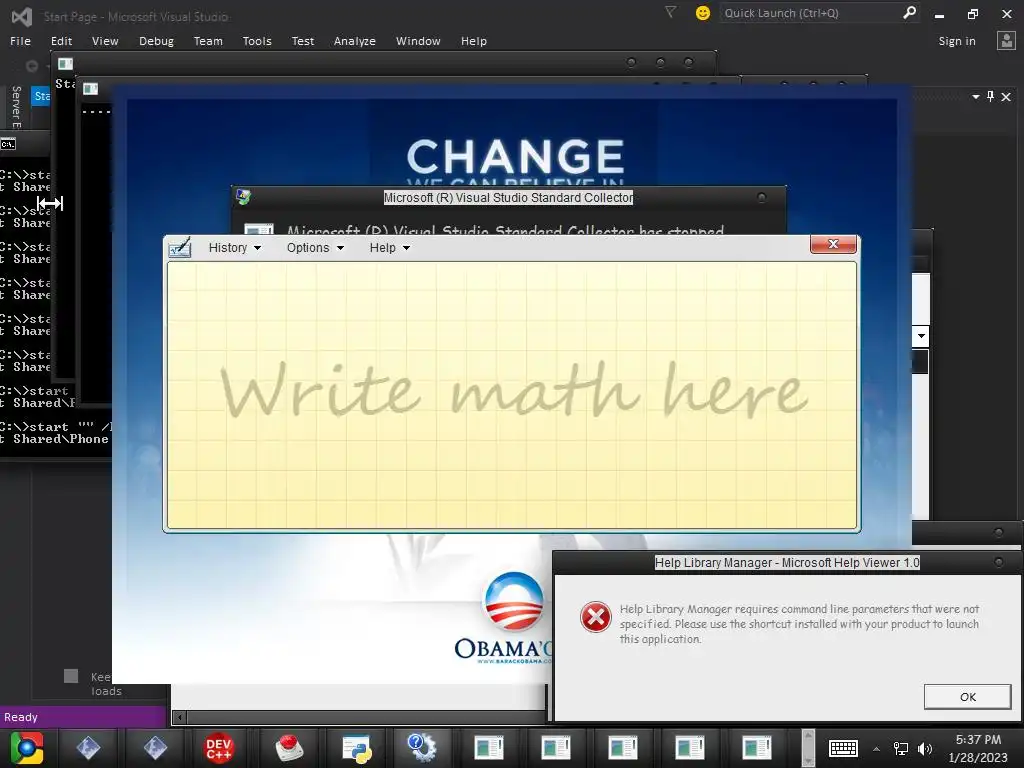This screenshot has height=768, width=1024.
Task: Open Chrome from the taskbar
Action: 27,748
